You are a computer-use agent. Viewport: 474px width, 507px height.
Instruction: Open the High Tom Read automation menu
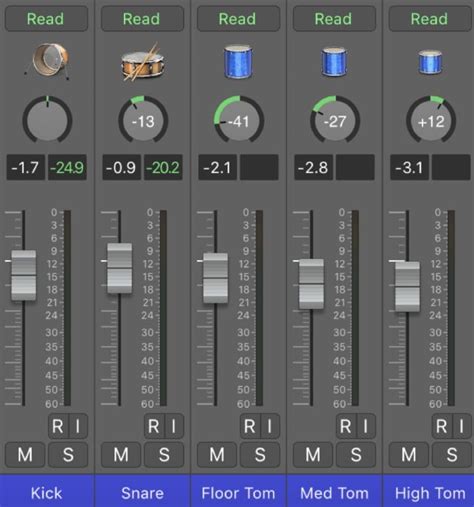(430, 19)
